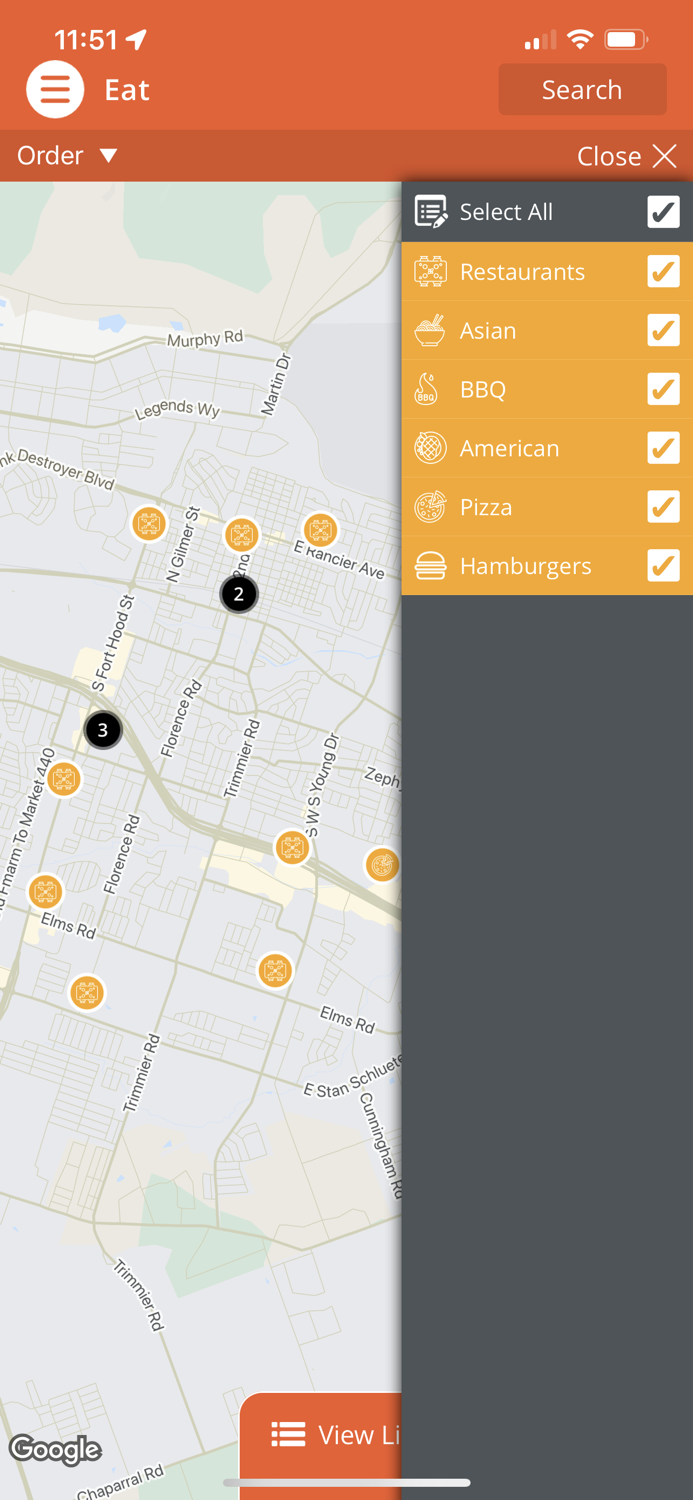Select the Asian filter label
The height and width of the screenshot is (1500, 693).
coord(488,331)
